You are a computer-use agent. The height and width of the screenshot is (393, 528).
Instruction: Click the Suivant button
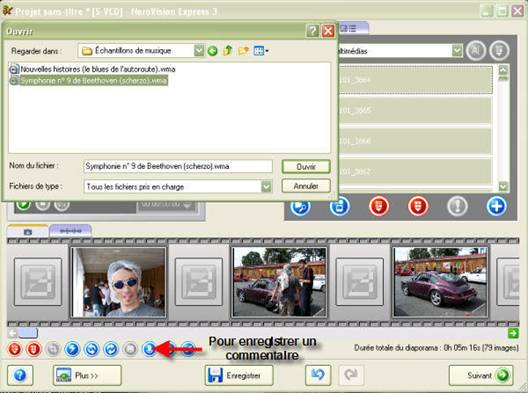point(481,375)
